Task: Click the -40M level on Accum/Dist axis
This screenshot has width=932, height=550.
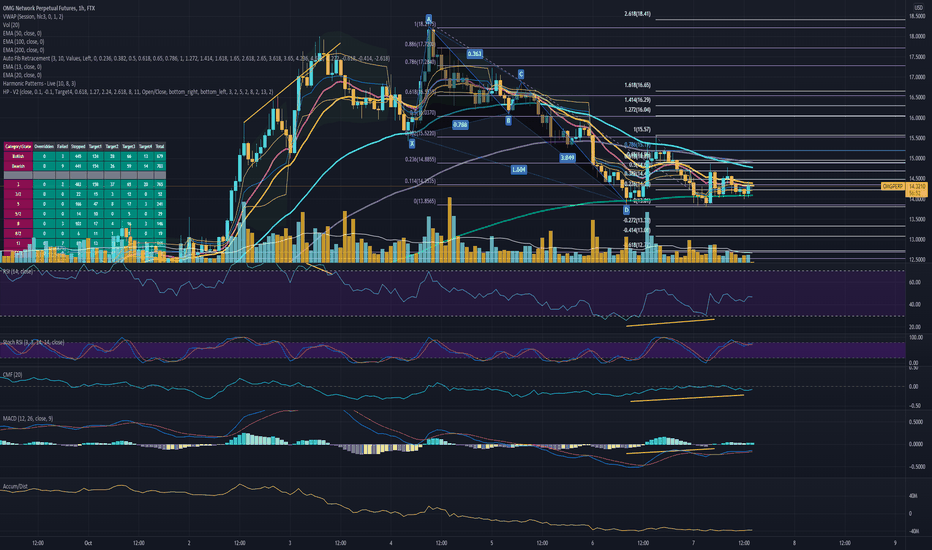Action: coord(914,532)
